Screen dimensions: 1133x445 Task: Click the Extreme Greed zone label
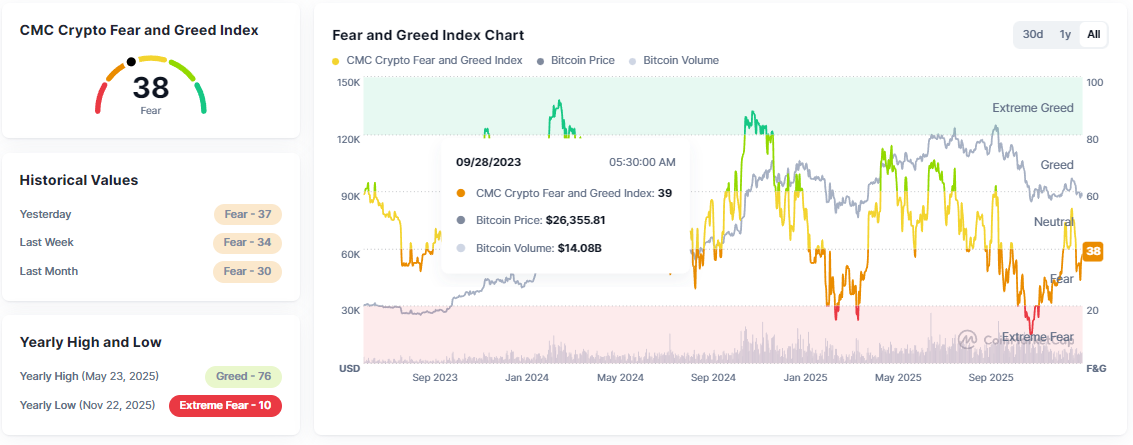click(1032, 108)
